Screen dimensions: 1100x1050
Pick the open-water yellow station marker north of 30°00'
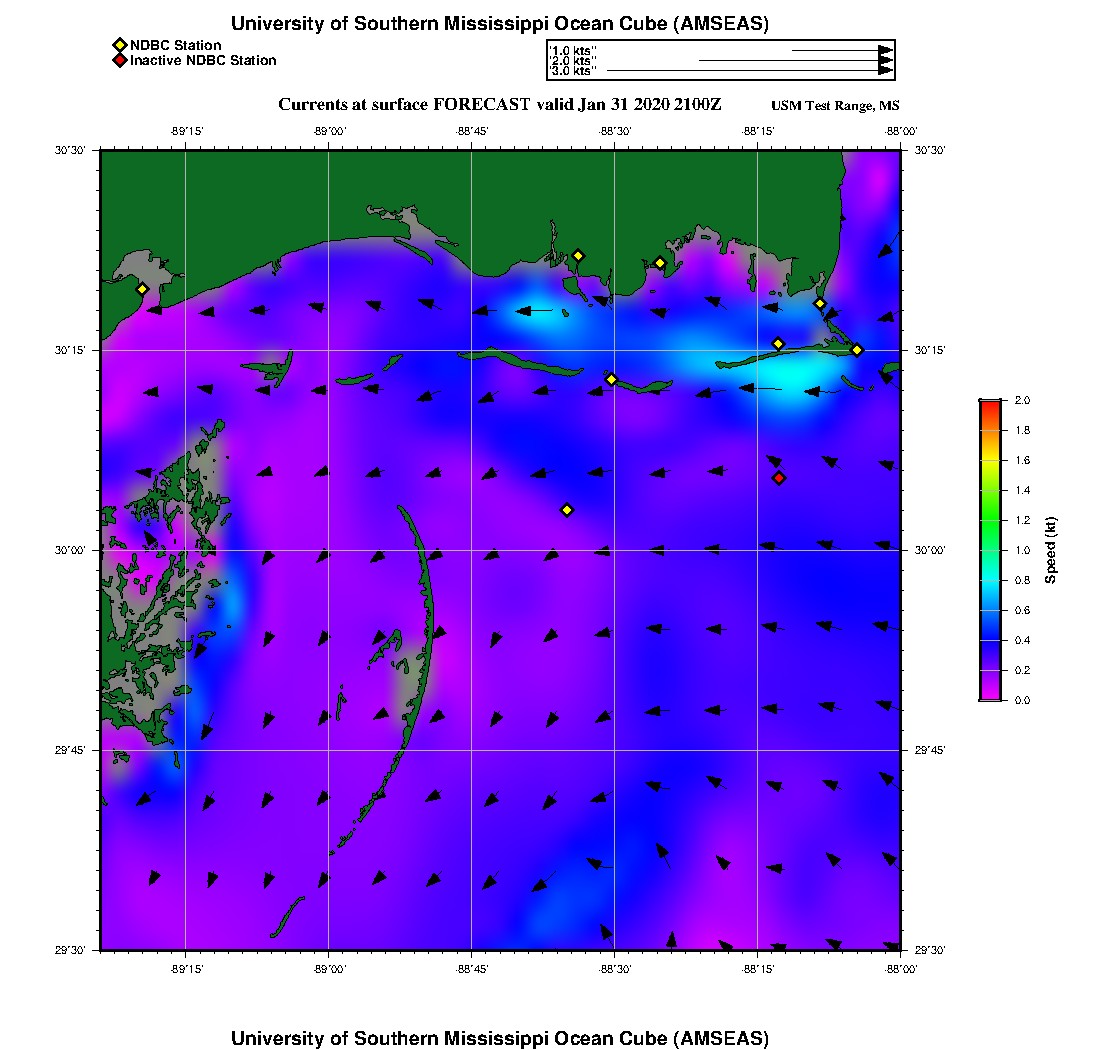coord(568,510)
